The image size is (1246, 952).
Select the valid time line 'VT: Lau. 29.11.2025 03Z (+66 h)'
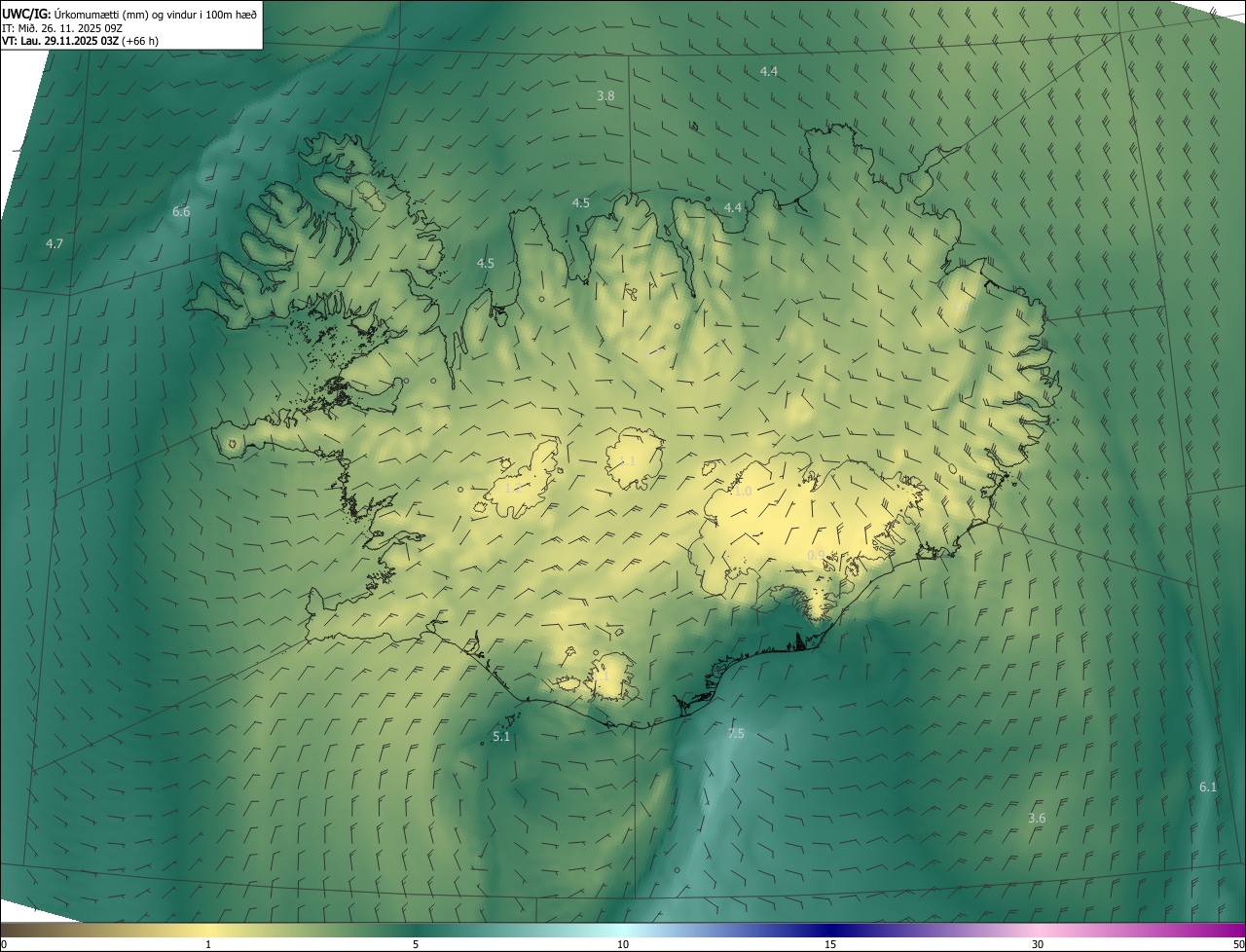pyautogui.click(x=81, y=41)
